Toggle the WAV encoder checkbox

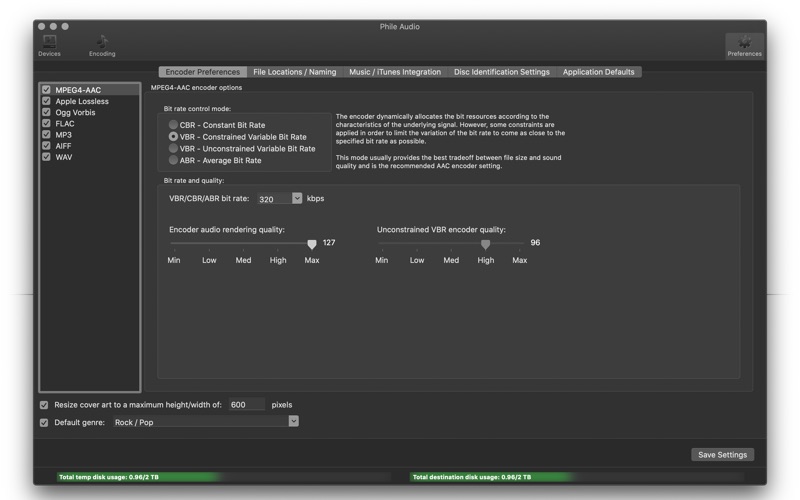coord(46,157)
